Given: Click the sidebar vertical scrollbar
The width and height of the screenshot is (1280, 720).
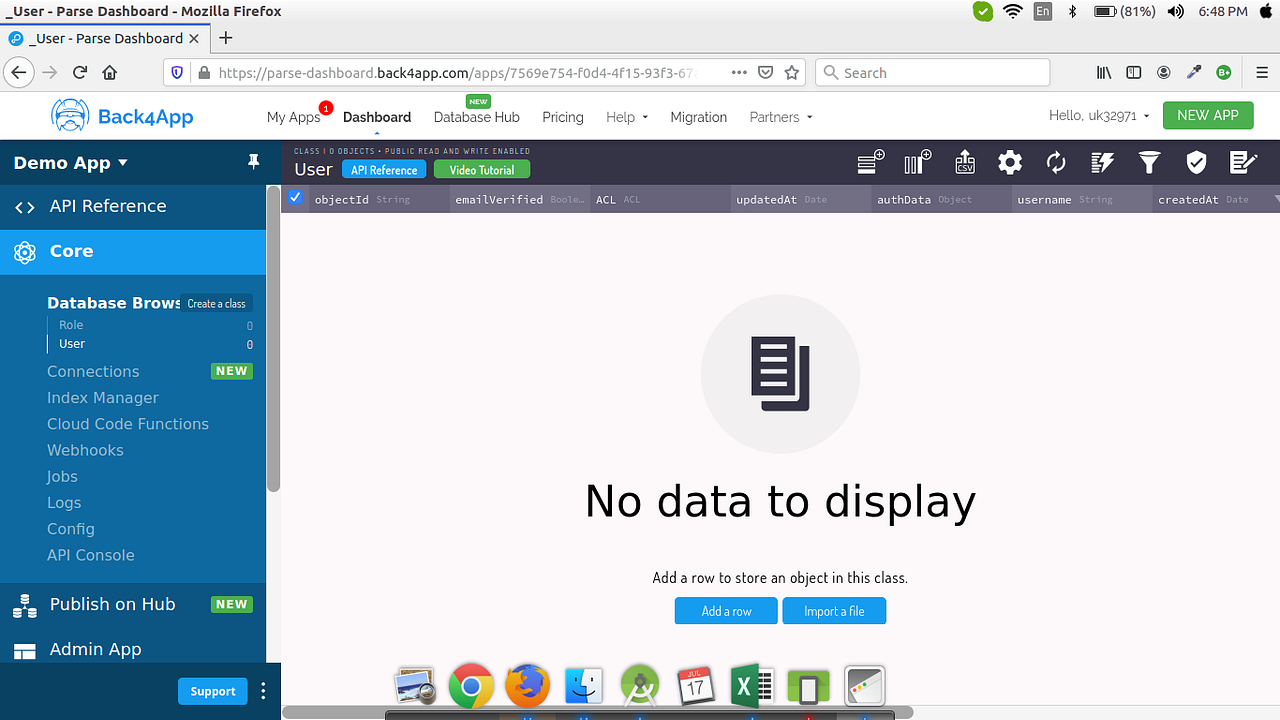Looking at the screenshot, I should point(273,338).
